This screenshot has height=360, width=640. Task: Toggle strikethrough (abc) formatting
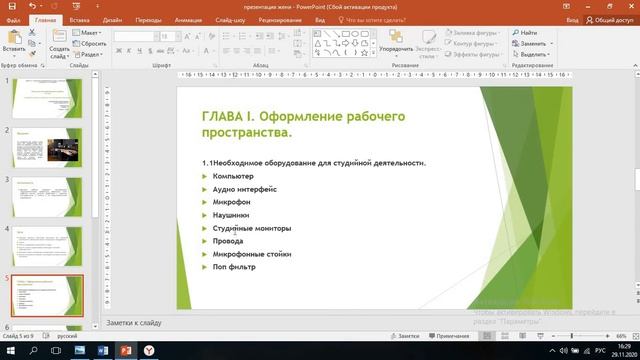pyautogui.click(x=160, y=51)
